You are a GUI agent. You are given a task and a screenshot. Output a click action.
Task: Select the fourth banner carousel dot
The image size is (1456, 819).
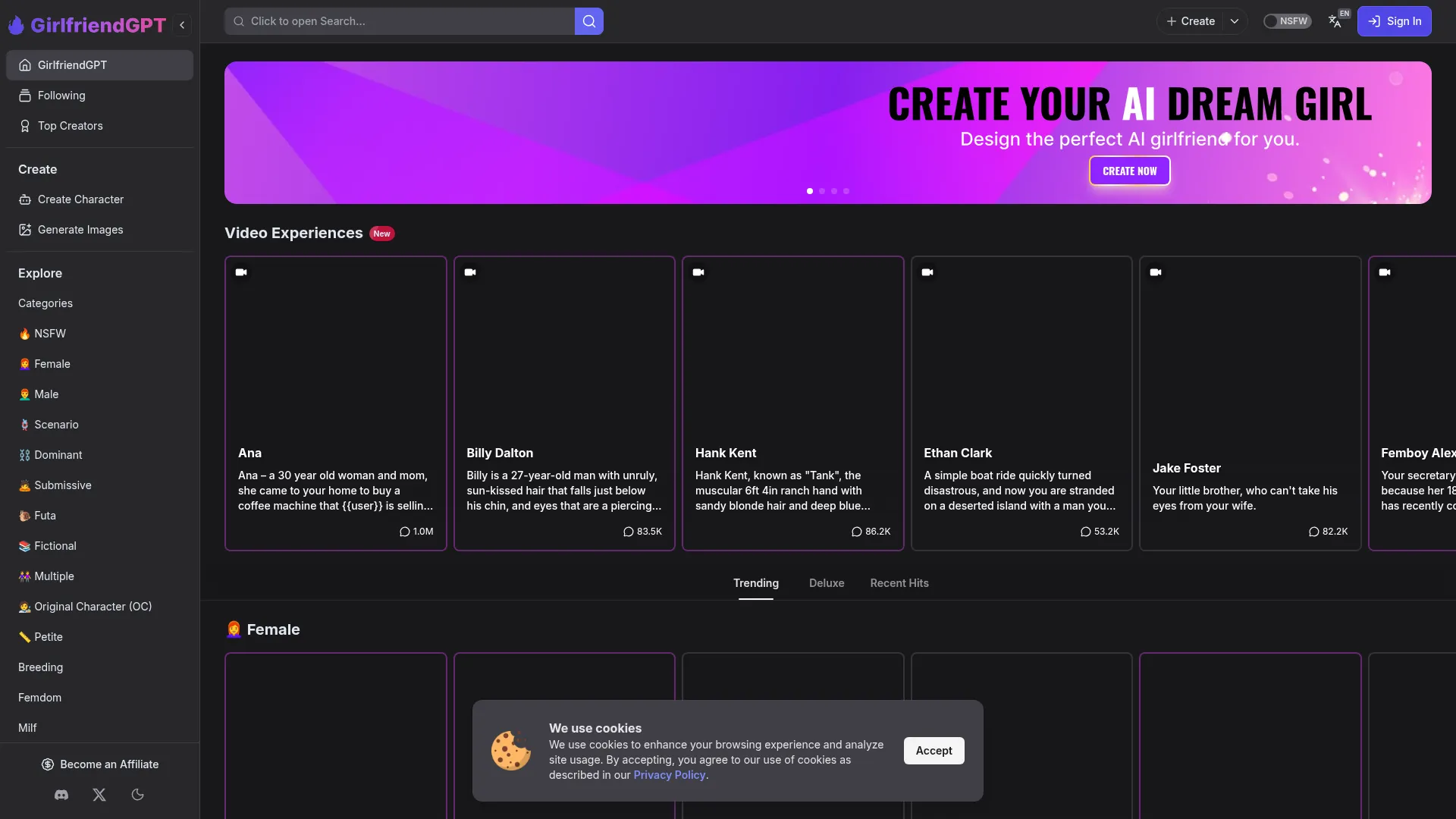point(846,191)
